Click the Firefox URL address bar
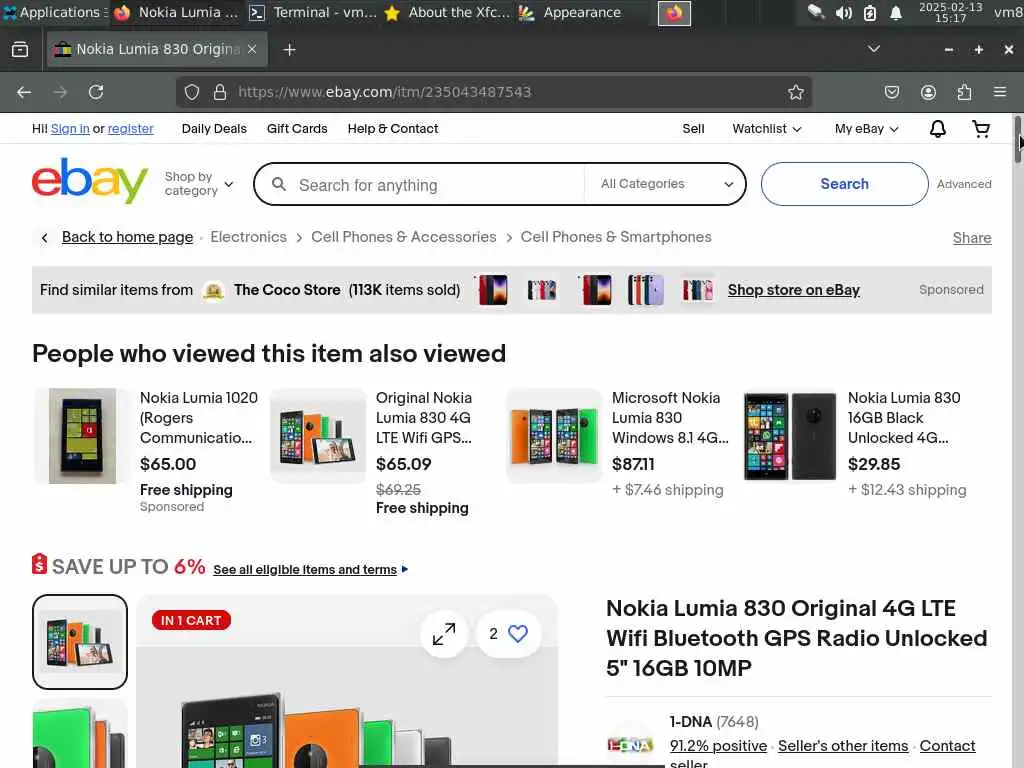Viewport: 1024px width, 768px height. (x=493, y=92)
